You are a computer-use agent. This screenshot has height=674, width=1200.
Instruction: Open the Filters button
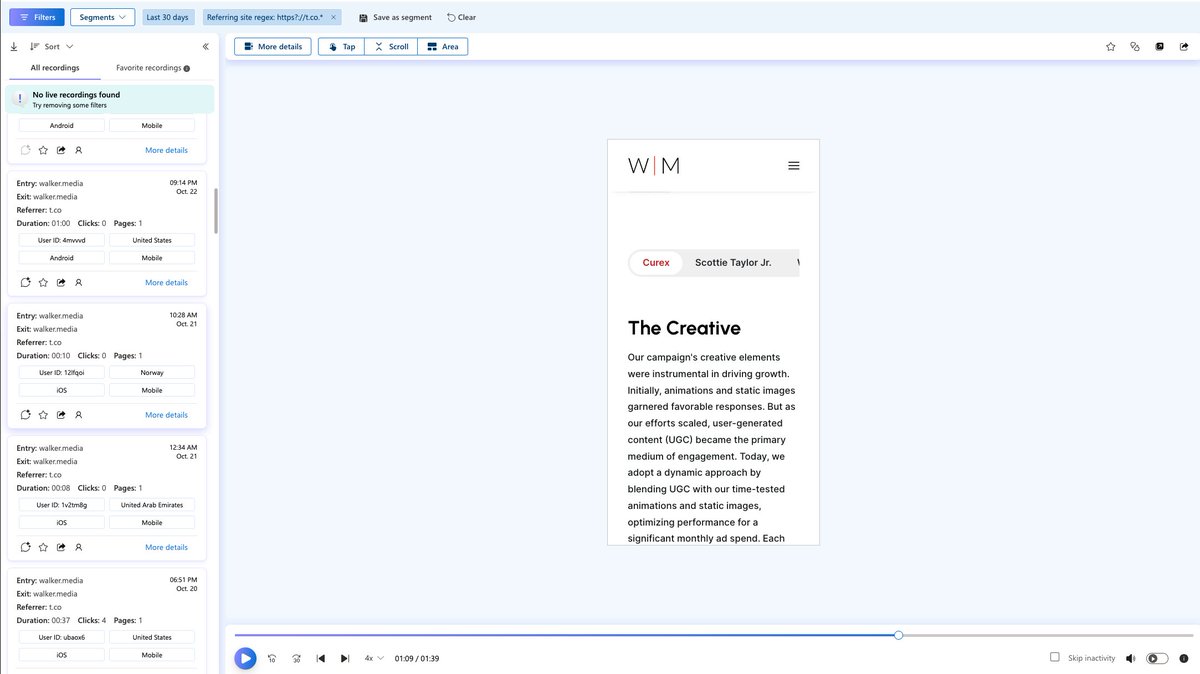[37, 17]
